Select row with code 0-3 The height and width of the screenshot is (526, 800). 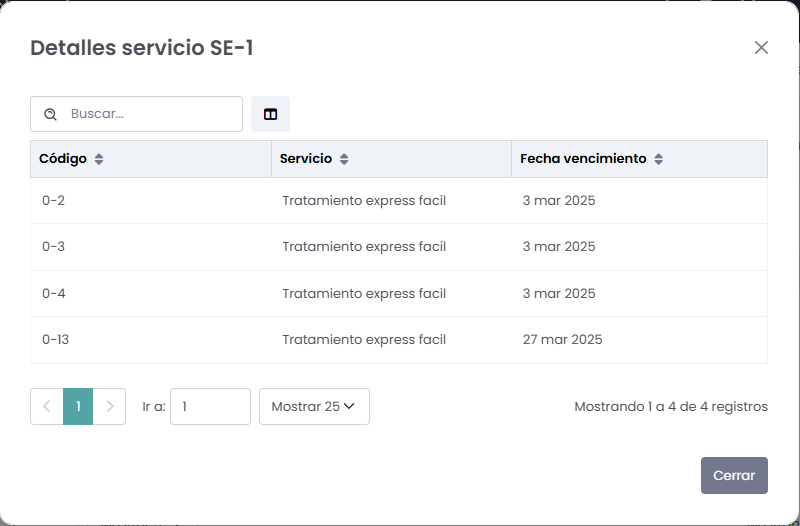click(54, 247)
